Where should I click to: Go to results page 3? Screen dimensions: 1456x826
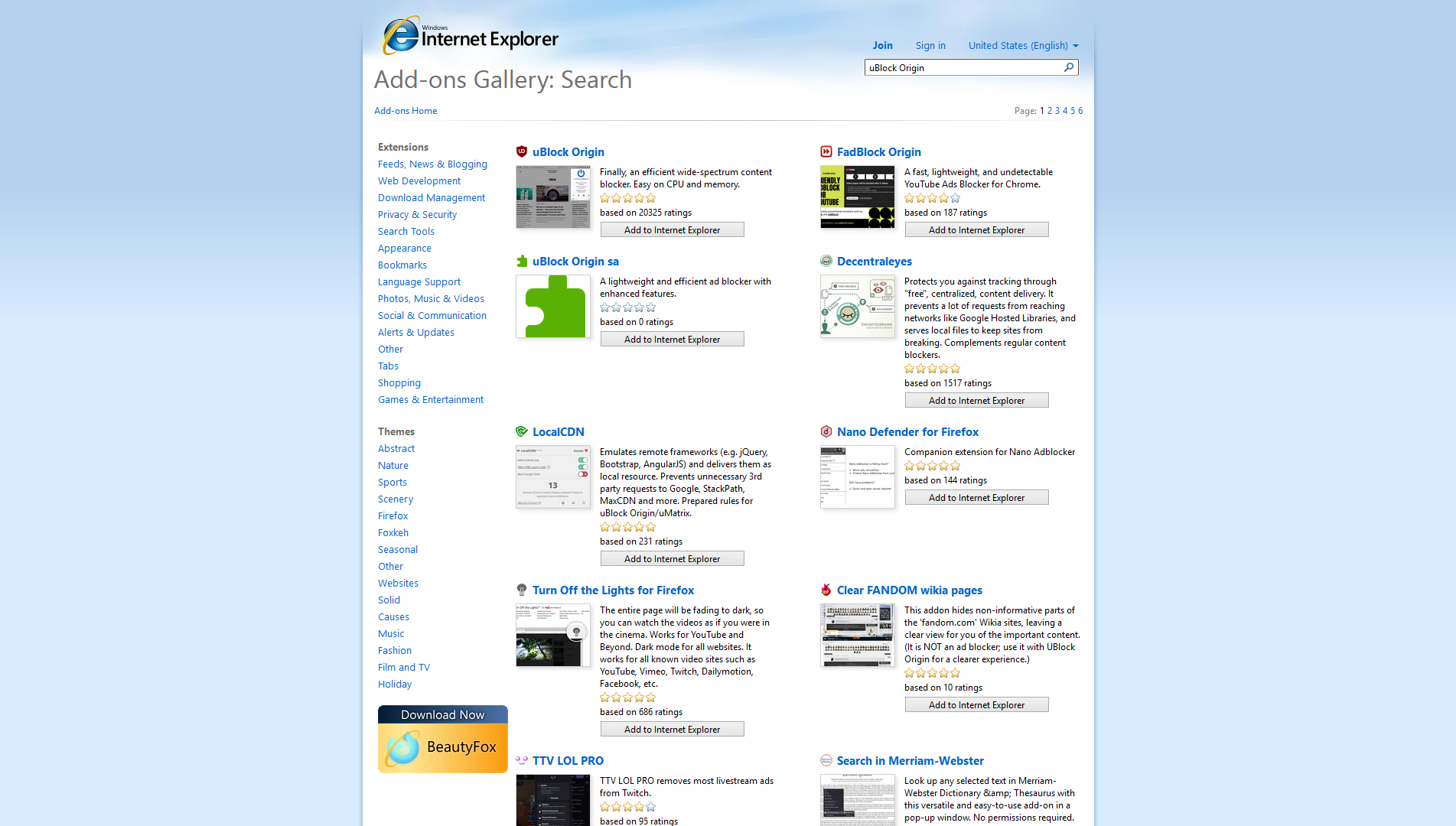tap(1057, 110)
